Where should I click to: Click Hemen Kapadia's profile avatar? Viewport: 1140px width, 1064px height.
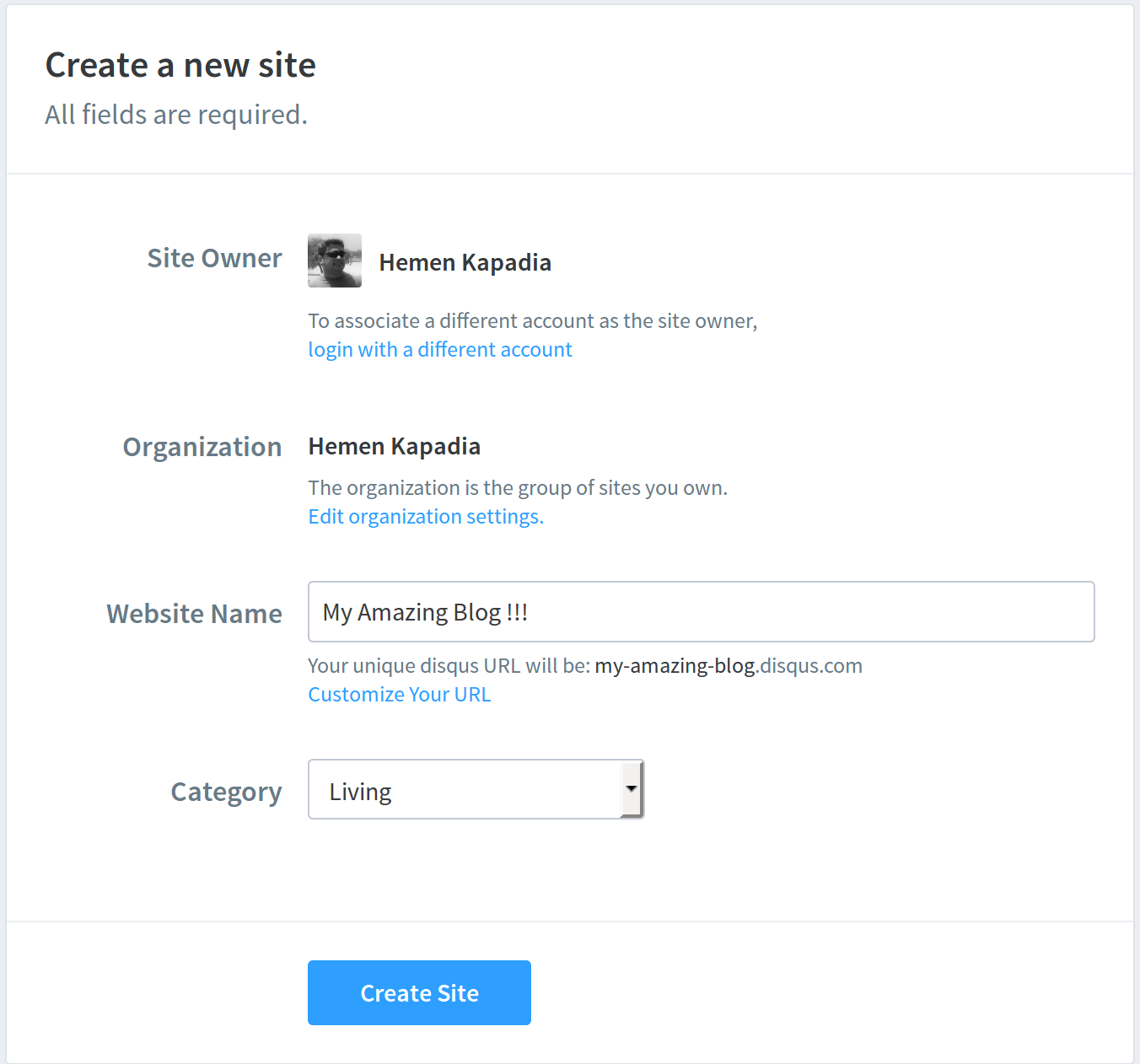[x=335, y=261]
